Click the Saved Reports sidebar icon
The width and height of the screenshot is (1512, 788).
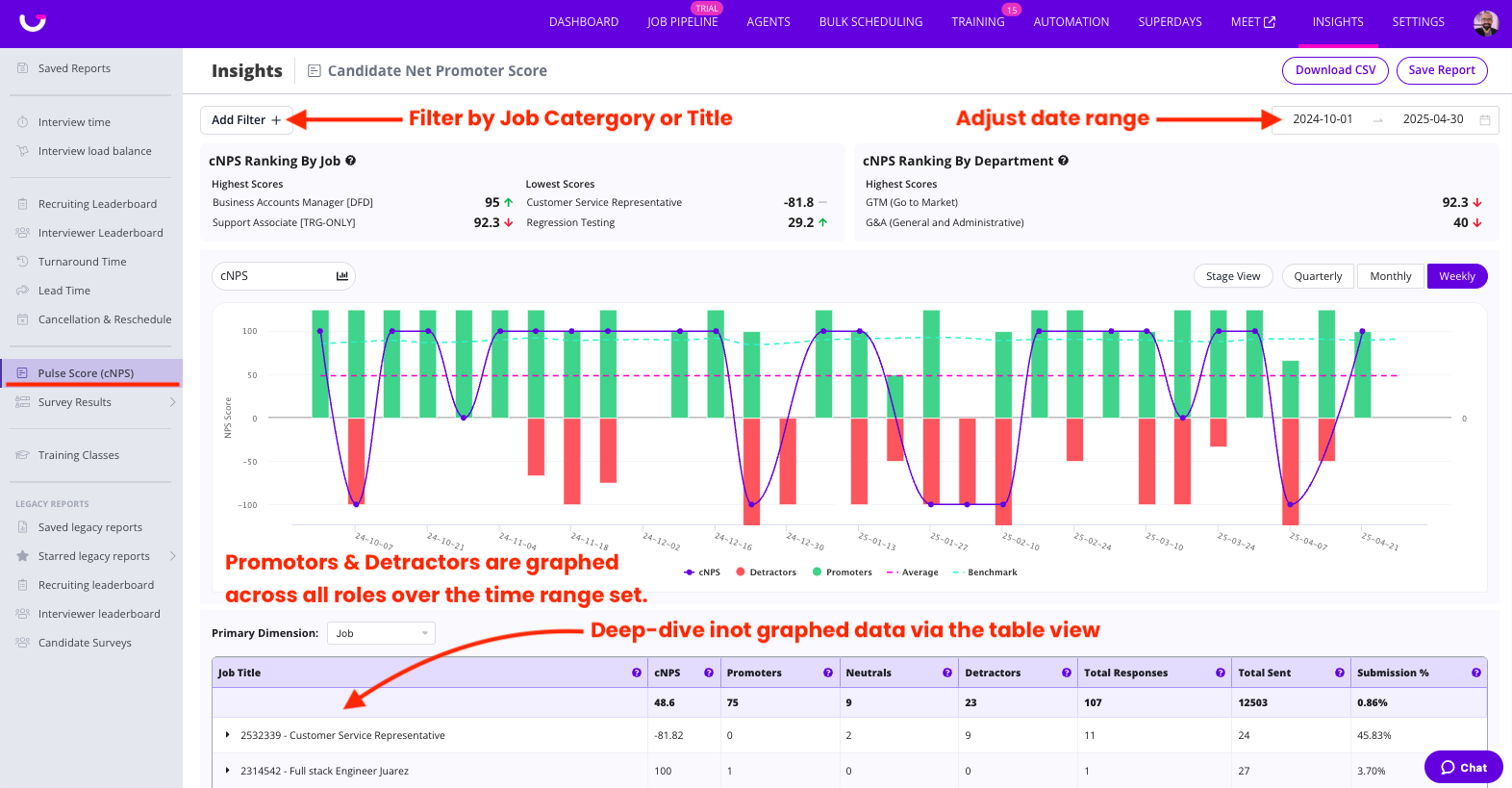tap(22, 68)
